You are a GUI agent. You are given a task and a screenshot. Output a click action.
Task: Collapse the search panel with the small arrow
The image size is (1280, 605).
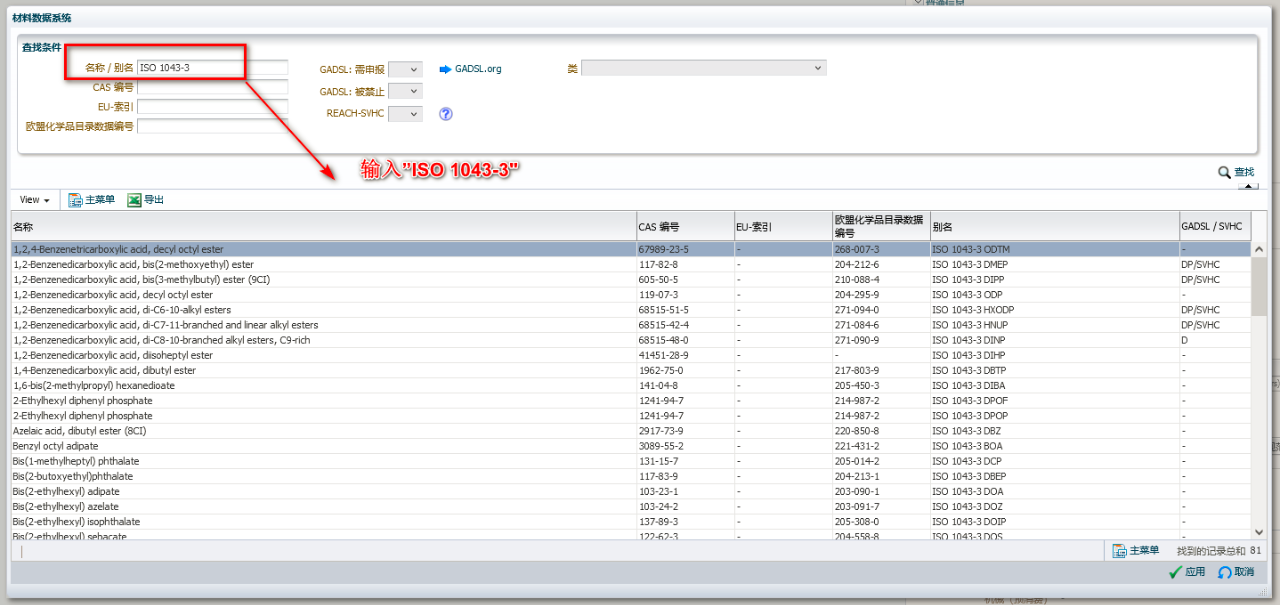tap(1247, 185)
